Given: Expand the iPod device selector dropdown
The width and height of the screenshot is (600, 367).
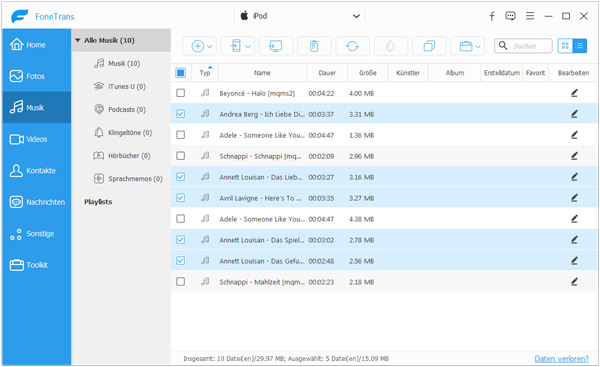Looking at the screenshot, I should (x=356, y=16).
